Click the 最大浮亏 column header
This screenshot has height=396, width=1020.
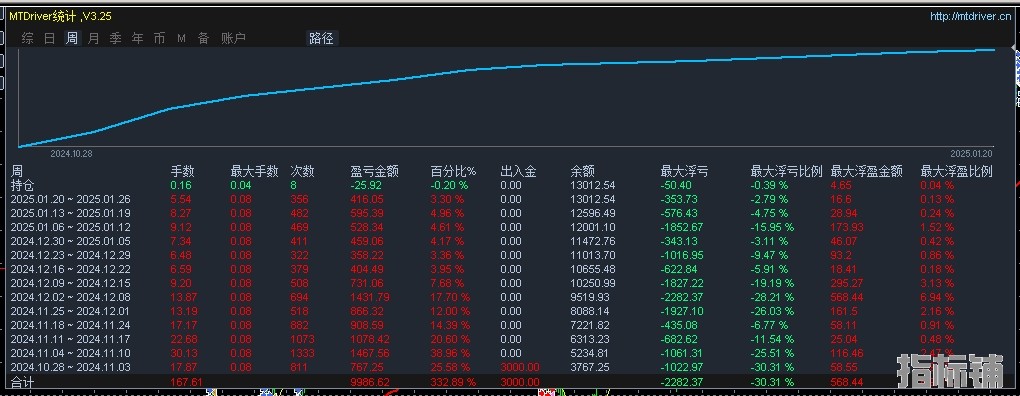click(684, 172)
